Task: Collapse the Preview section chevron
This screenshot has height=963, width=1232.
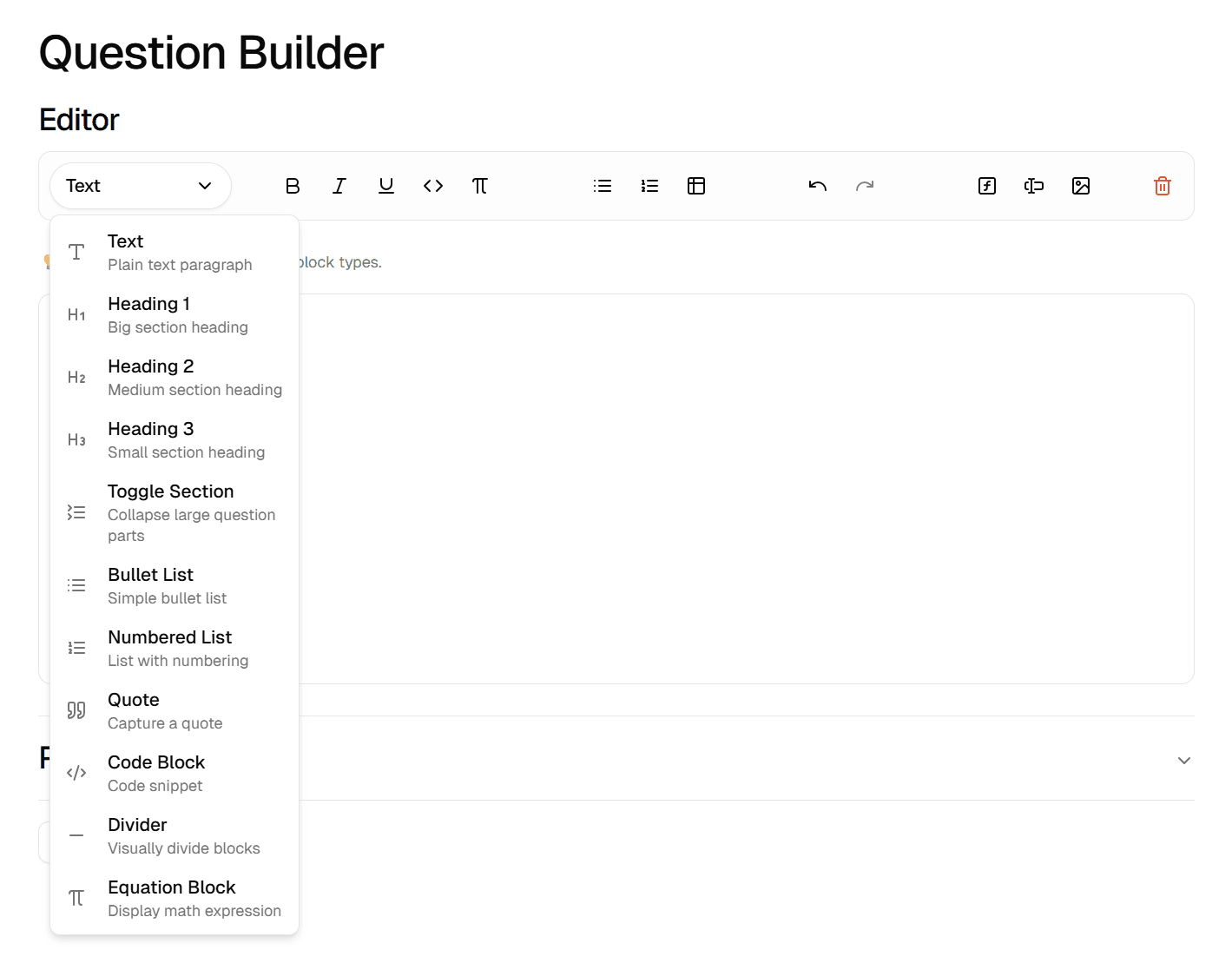Action: (x=1184, y=760)
